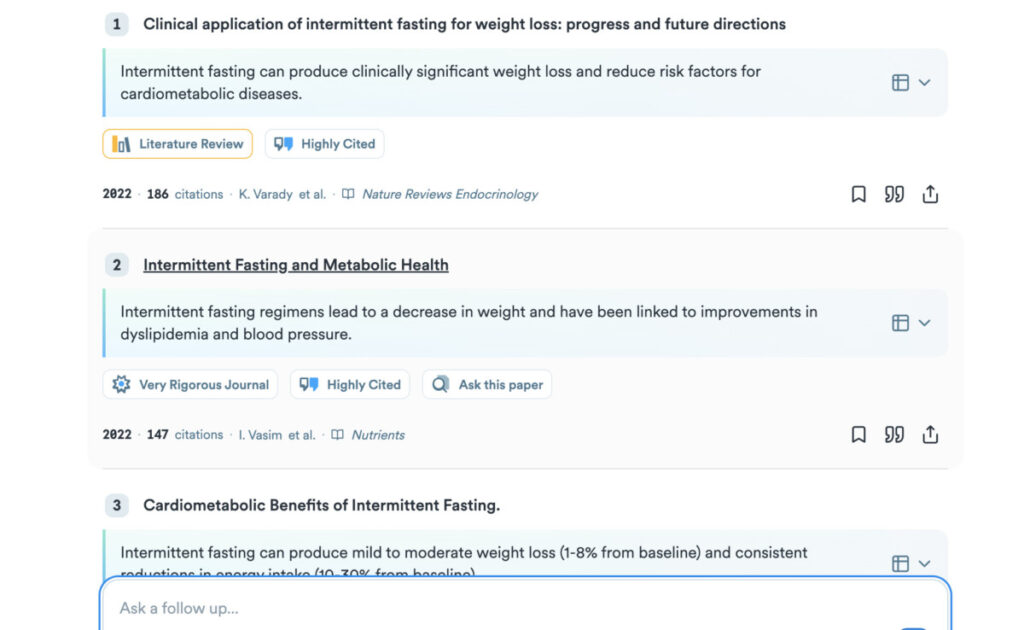Expand summary chevron for result 3
Image resolution: width=1024 pixels, height=630 pixels.
924,563
